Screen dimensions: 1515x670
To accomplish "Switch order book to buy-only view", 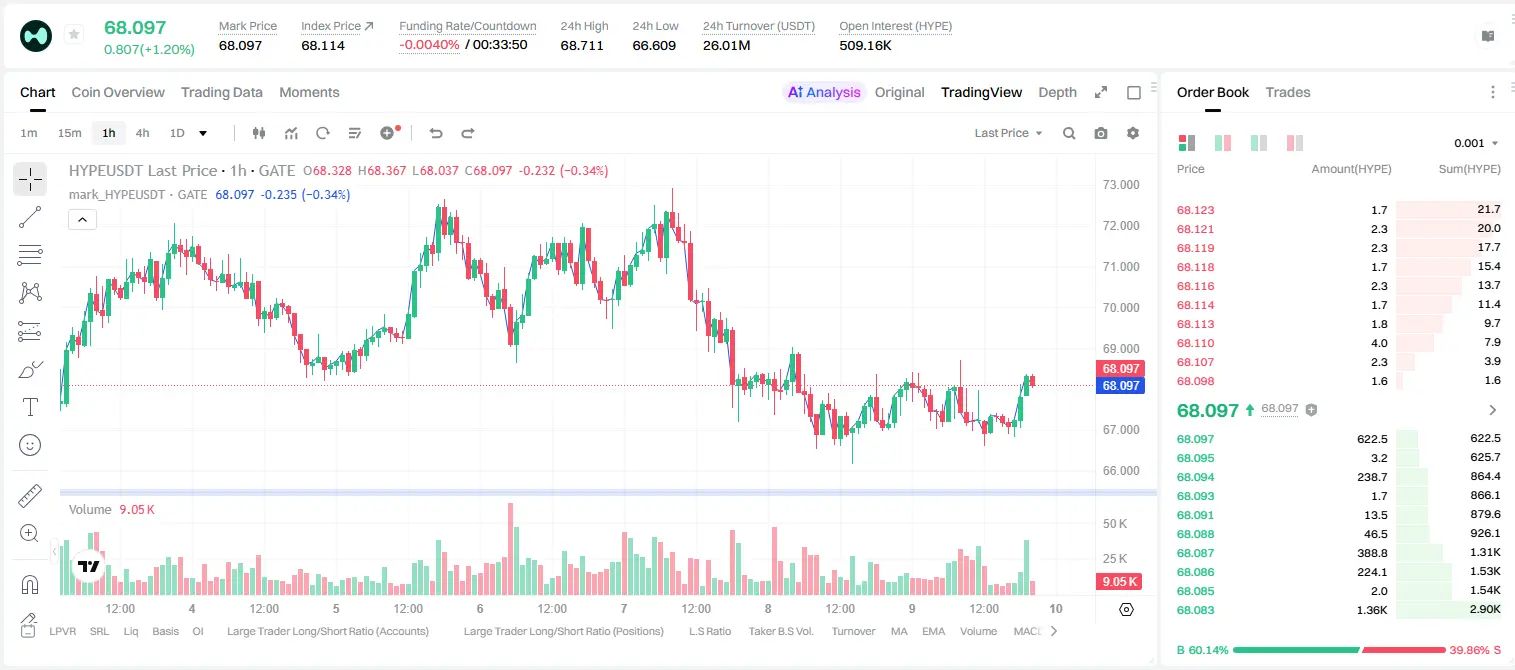I will point(1258,143).
